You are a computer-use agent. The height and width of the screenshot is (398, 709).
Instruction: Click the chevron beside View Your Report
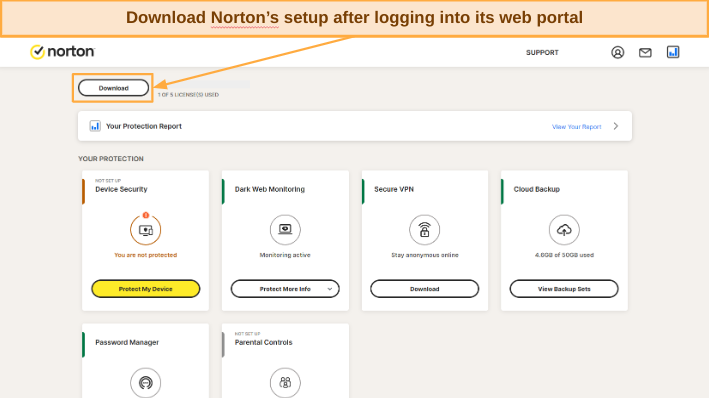tap(616, 126)
